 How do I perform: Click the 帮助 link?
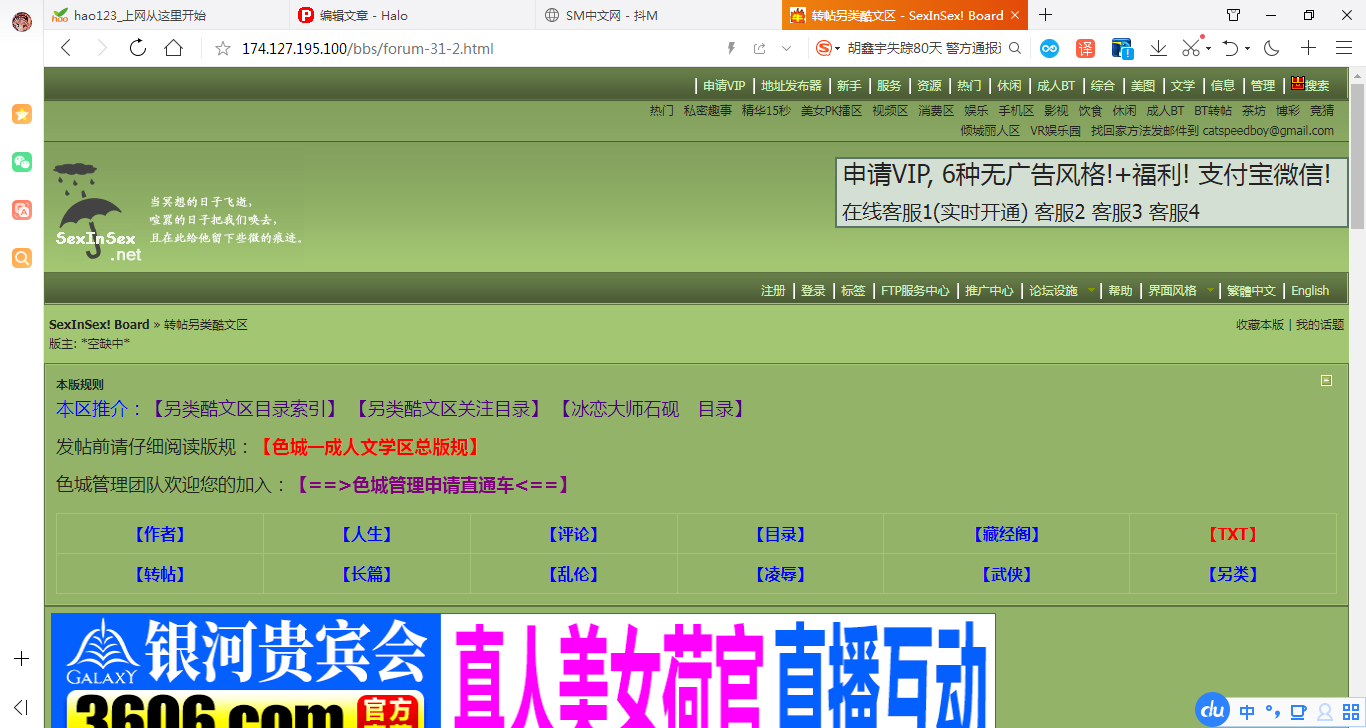[1120, 291]
